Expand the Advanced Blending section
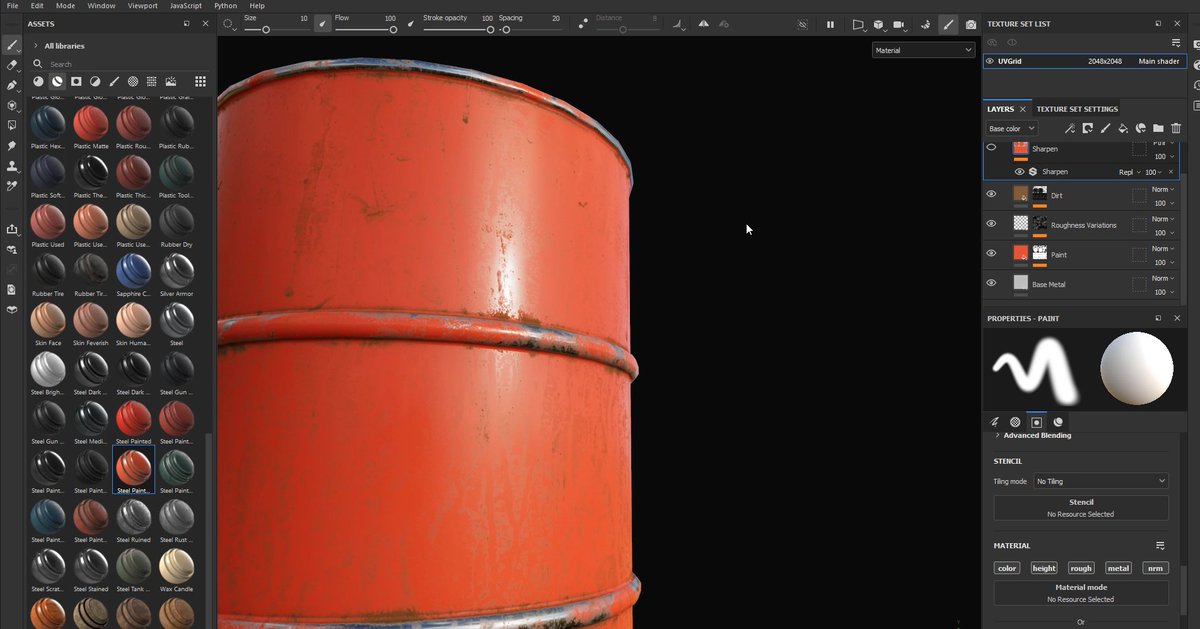The image size is (1200, 629). click(1032, 435)
